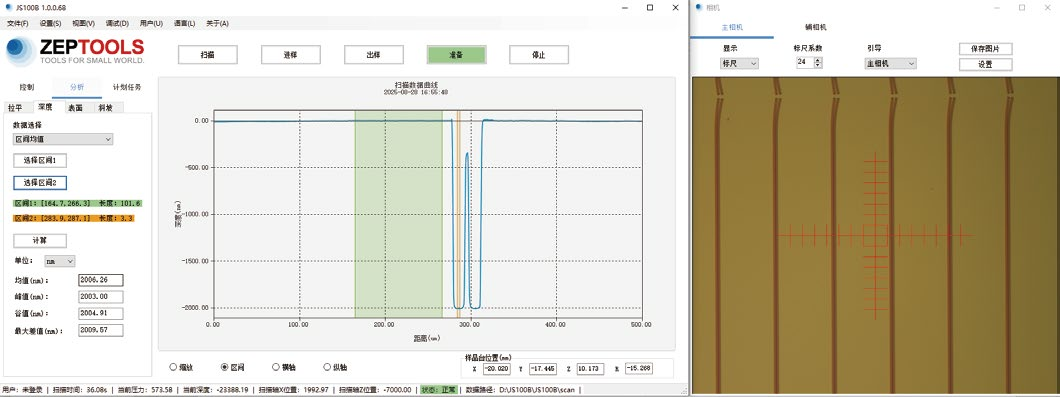
Task: Select the 缩放 radio button
Action: 173,367
